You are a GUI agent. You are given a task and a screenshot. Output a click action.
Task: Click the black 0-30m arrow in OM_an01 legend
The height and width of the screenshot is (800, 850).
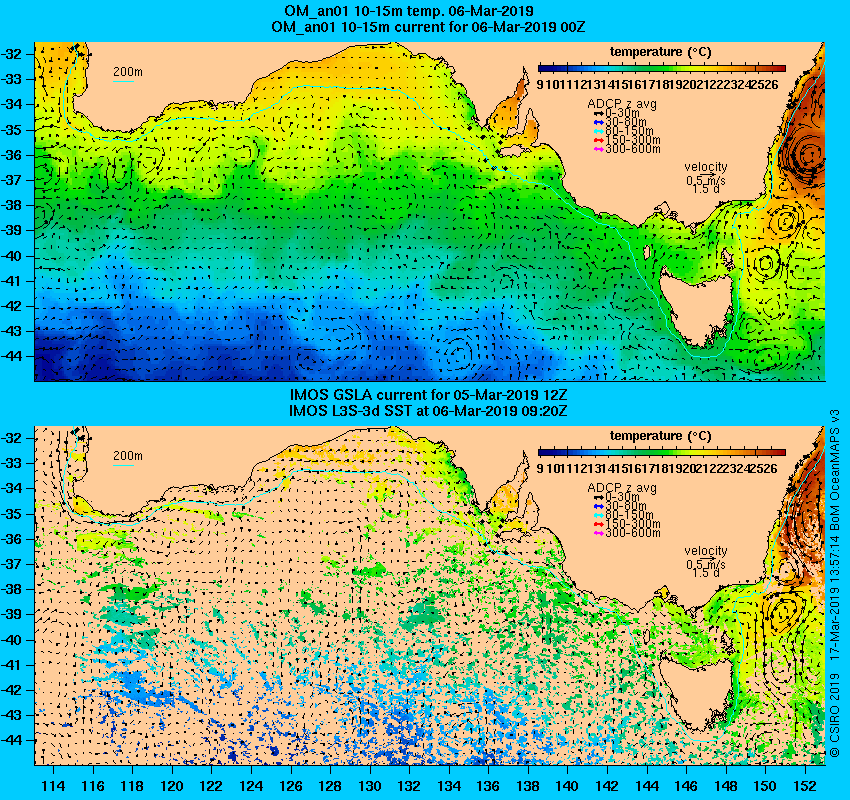click(598, 113)
